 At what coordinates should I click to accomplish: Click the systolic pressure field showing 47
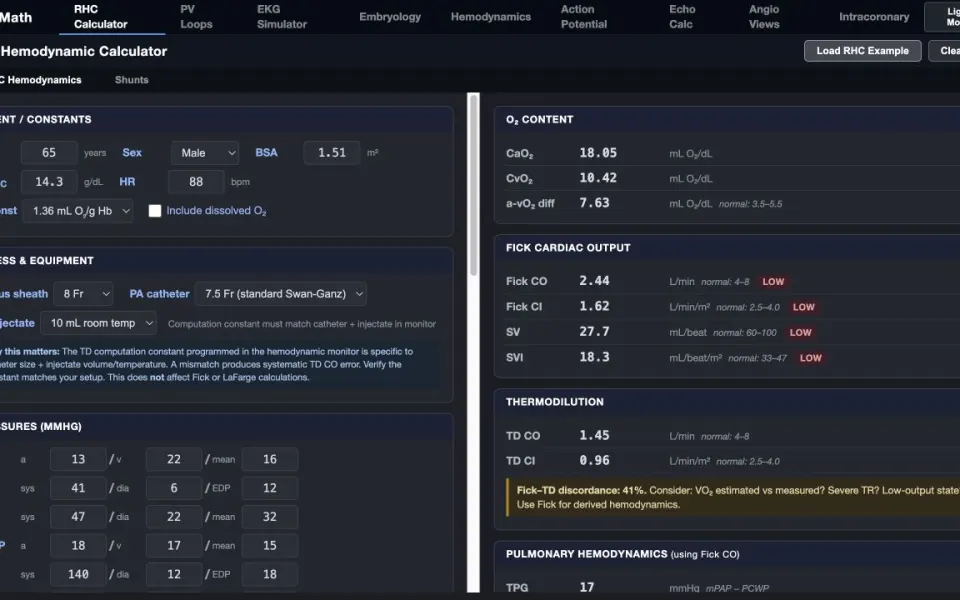(x=78, y=517)
